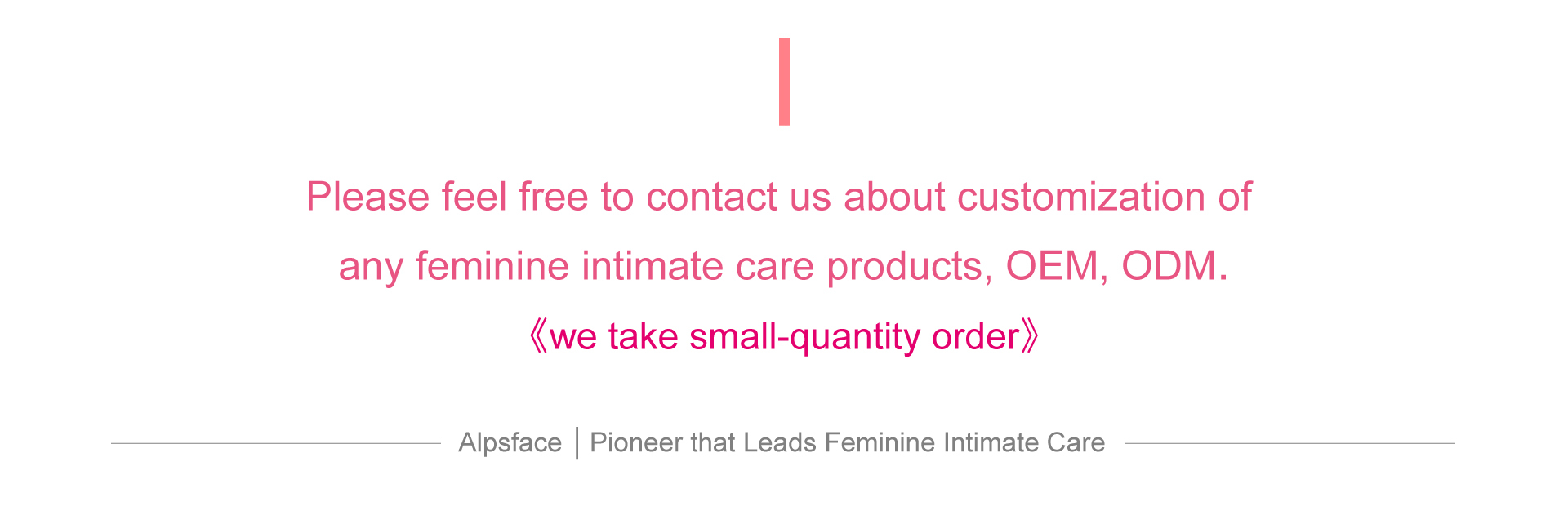Select the "Pioneer that Leads Feminine Intimate Care" tagline

847,442
